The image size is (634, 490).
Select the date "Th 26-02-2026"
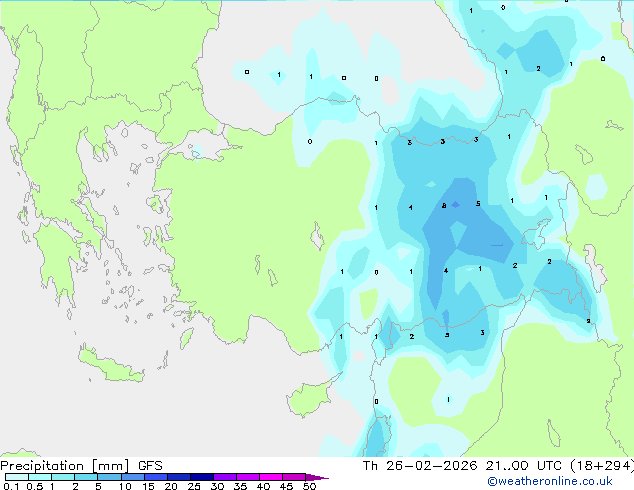point(420,466)
